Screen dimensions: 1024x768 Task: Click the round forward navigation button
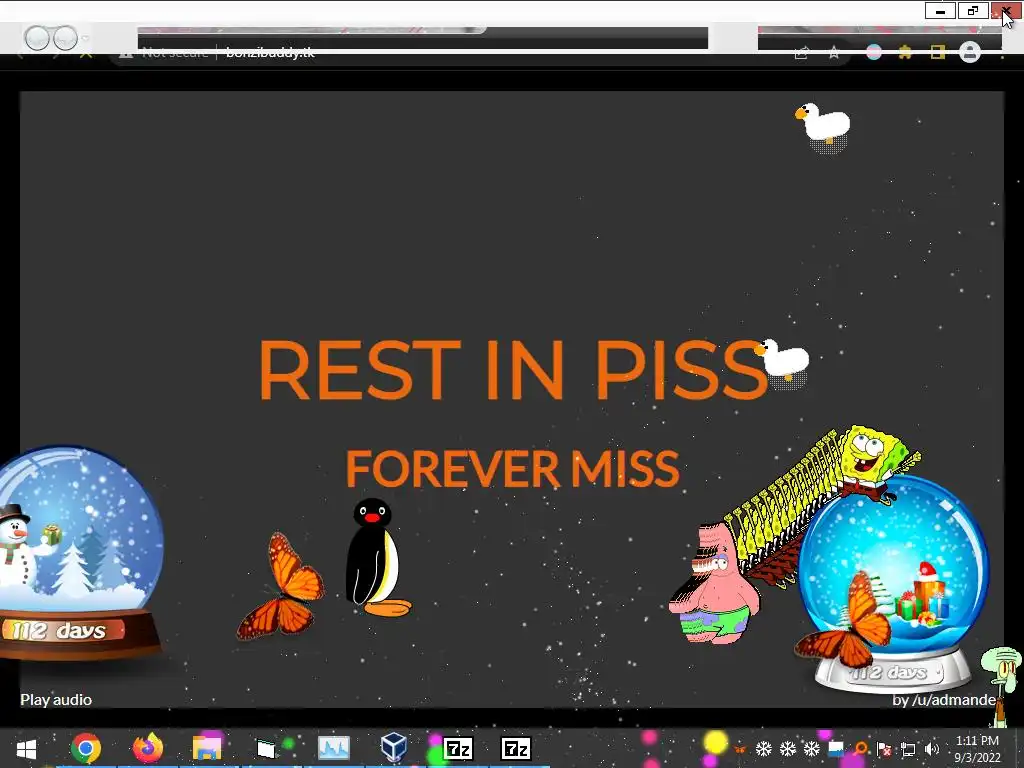click(65, 38)
